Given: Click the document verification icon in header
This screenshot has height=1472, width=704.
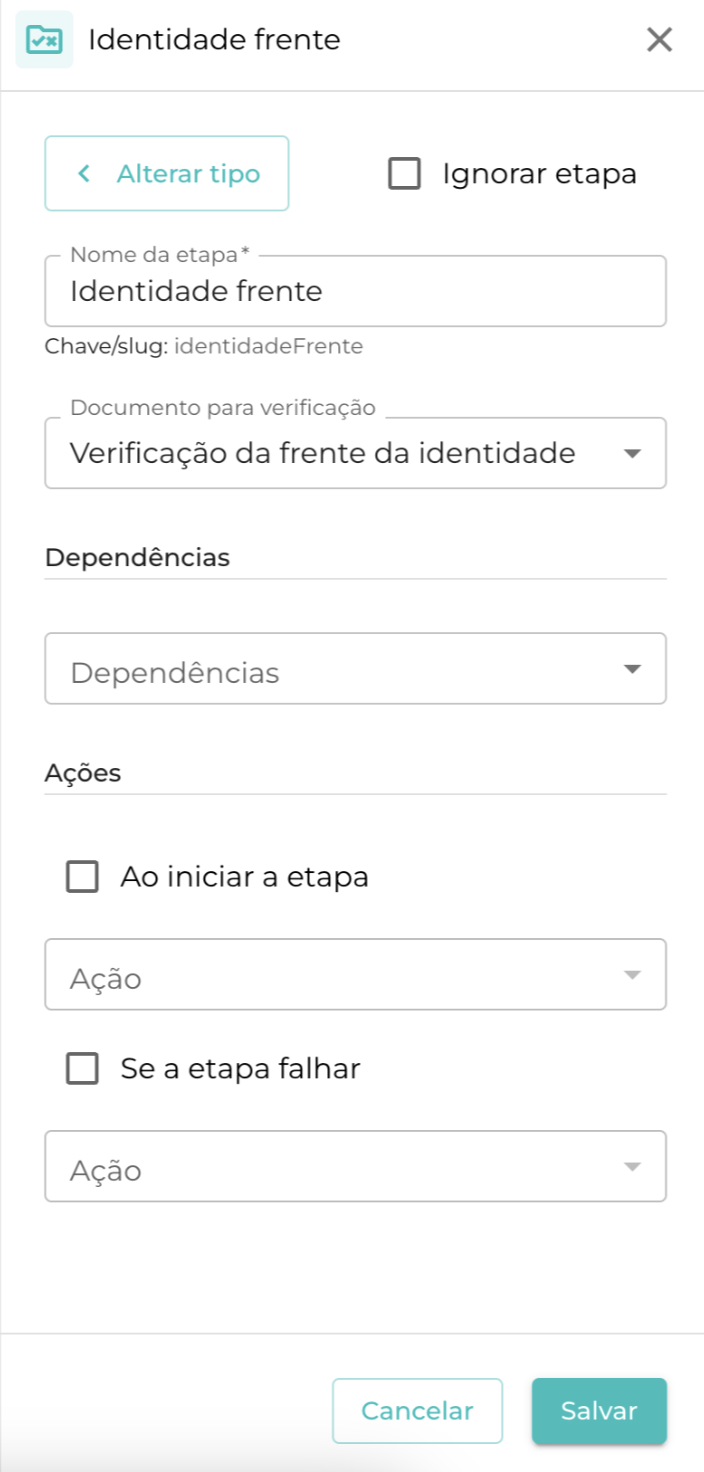Looking at the screenshot, I should (44, 40).
